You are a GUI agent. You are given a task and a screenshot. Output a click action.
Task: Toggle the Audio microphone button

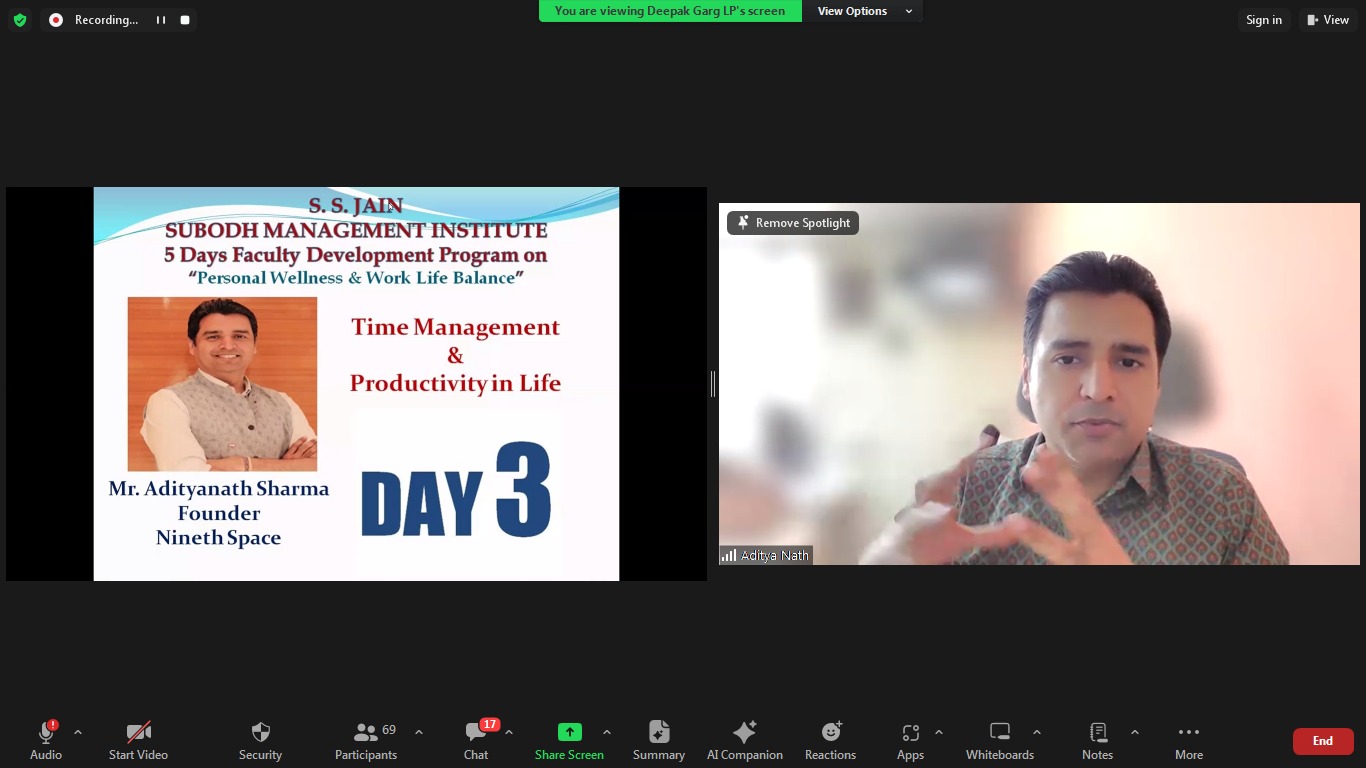[x=46, y=741]
